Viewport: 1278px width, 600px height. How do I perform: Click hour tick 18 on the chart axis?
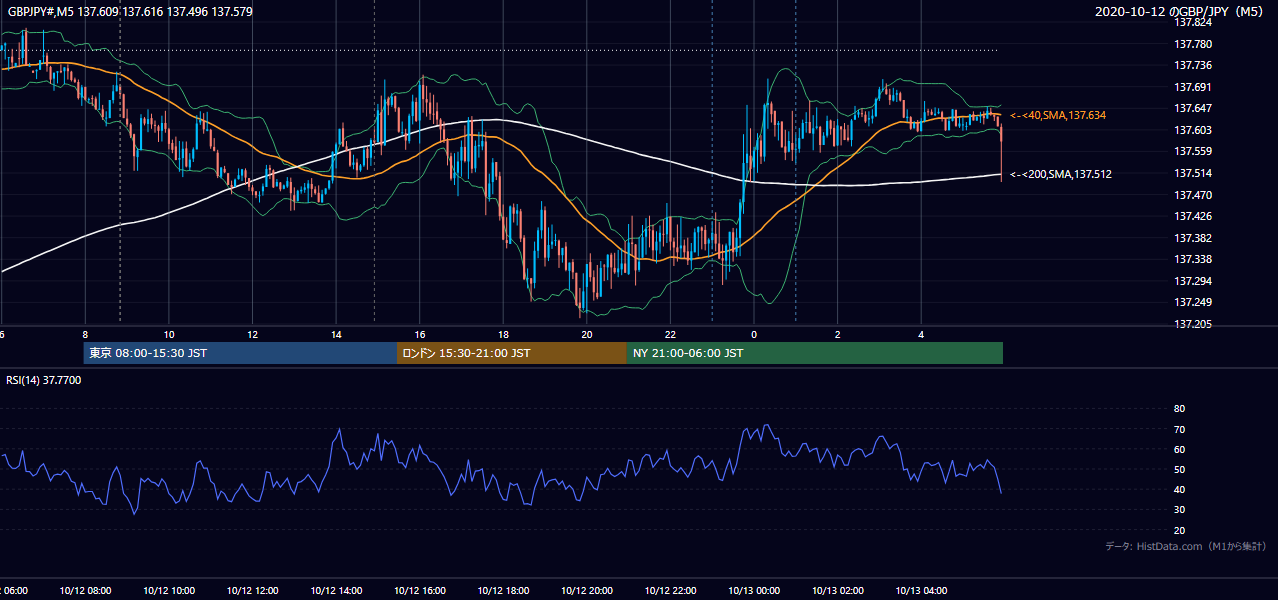click(x=503, y=335)
